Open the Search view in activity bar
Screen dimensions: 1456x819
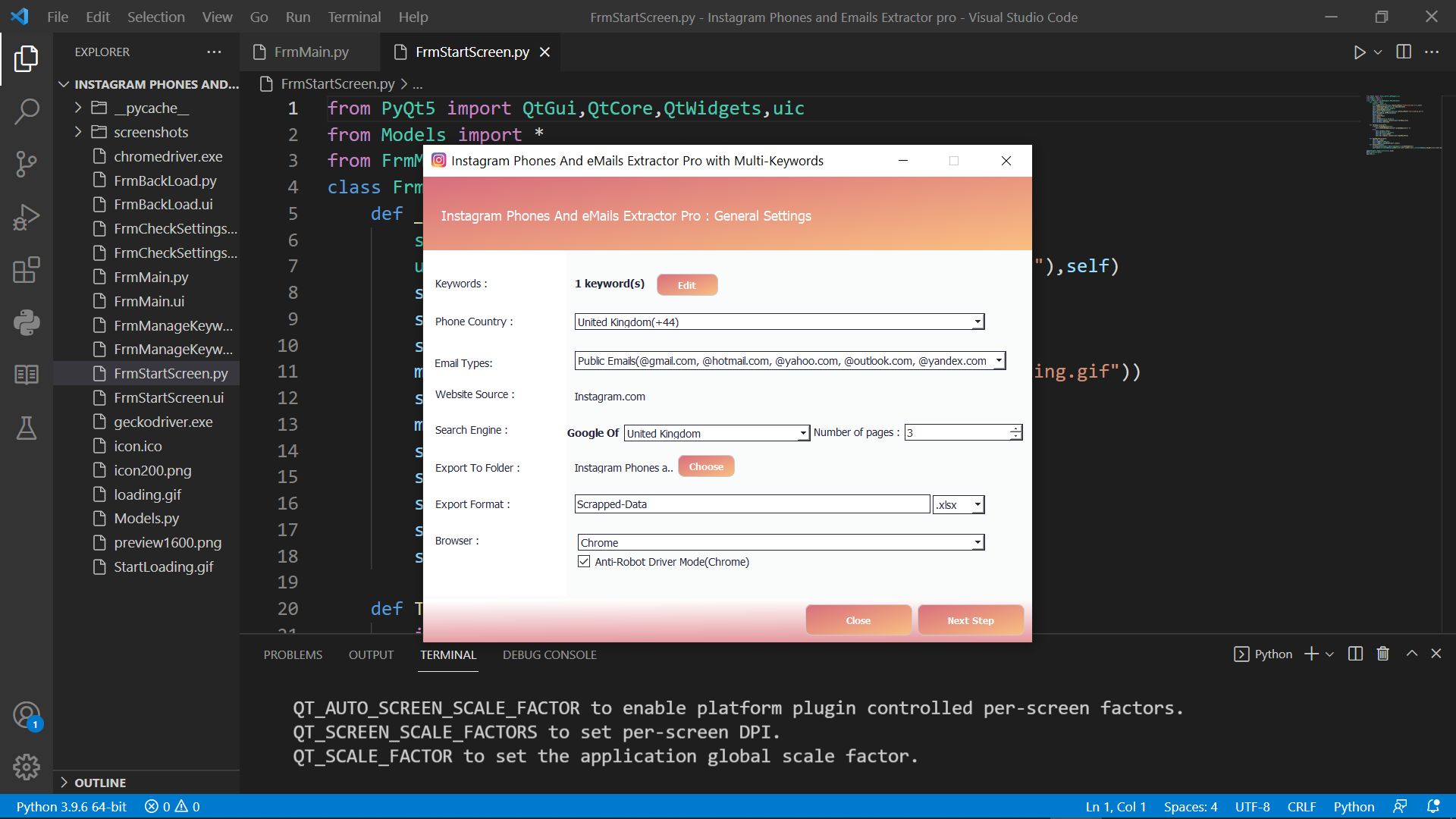(x=27, y=111)
